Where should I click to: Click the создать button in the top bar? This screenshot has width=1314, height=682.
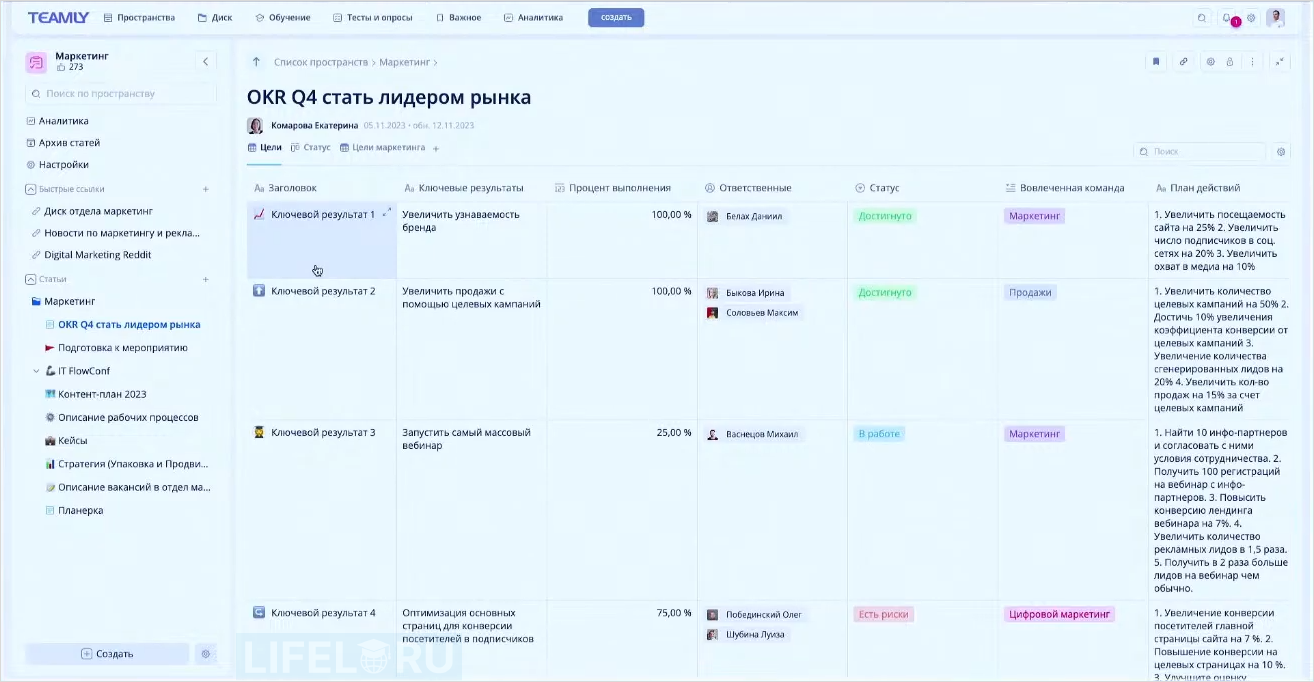pos(615,17)
